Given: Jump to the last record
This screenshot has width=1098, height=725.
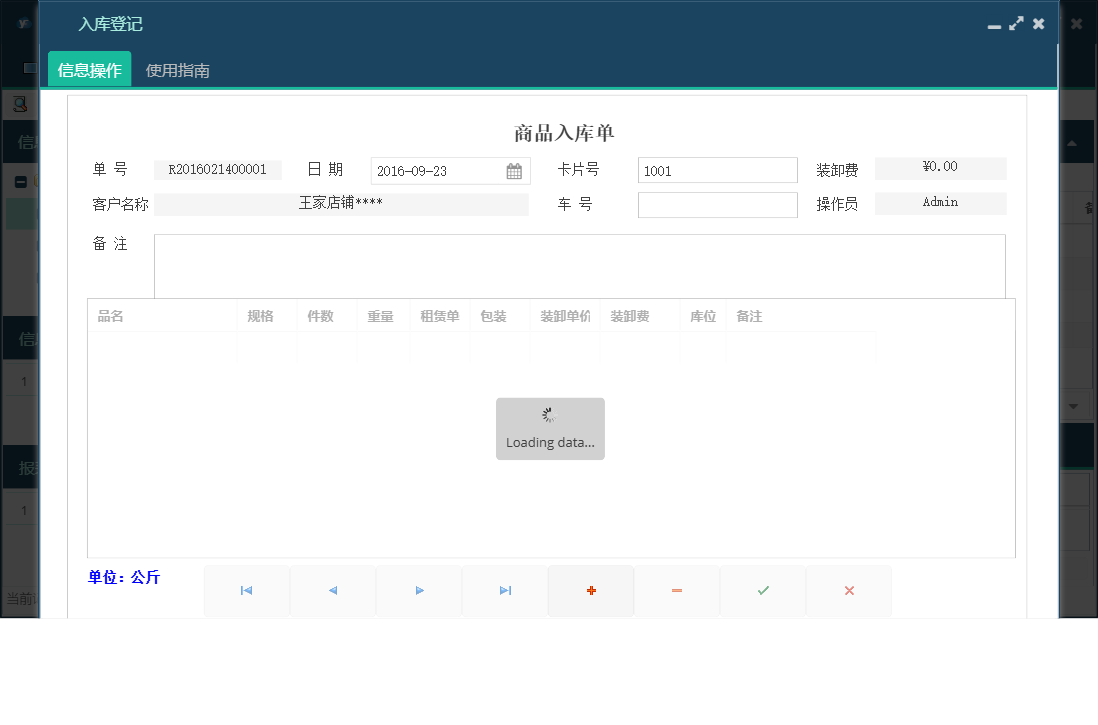Looking at the screenshot, I should tap(504, 591).
